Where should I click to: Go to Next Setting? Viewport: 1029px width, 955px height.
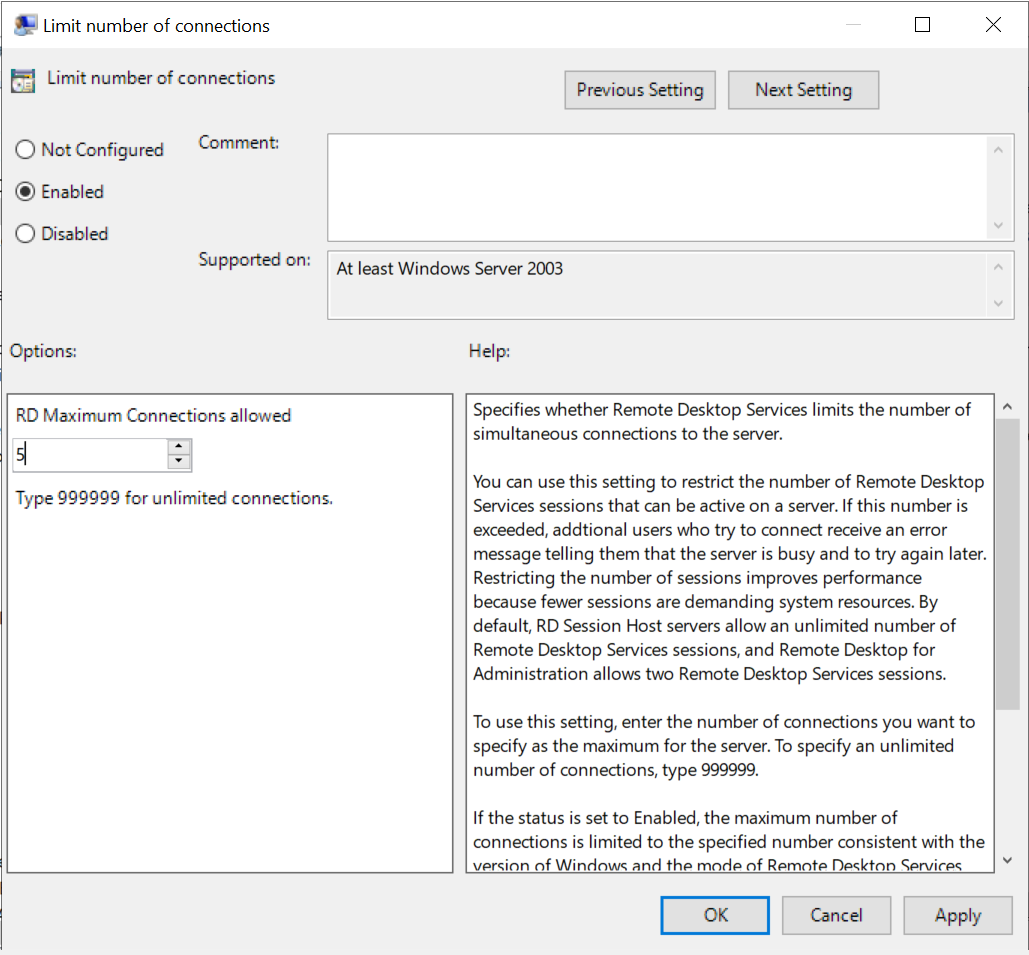click(x=803, y=90)
